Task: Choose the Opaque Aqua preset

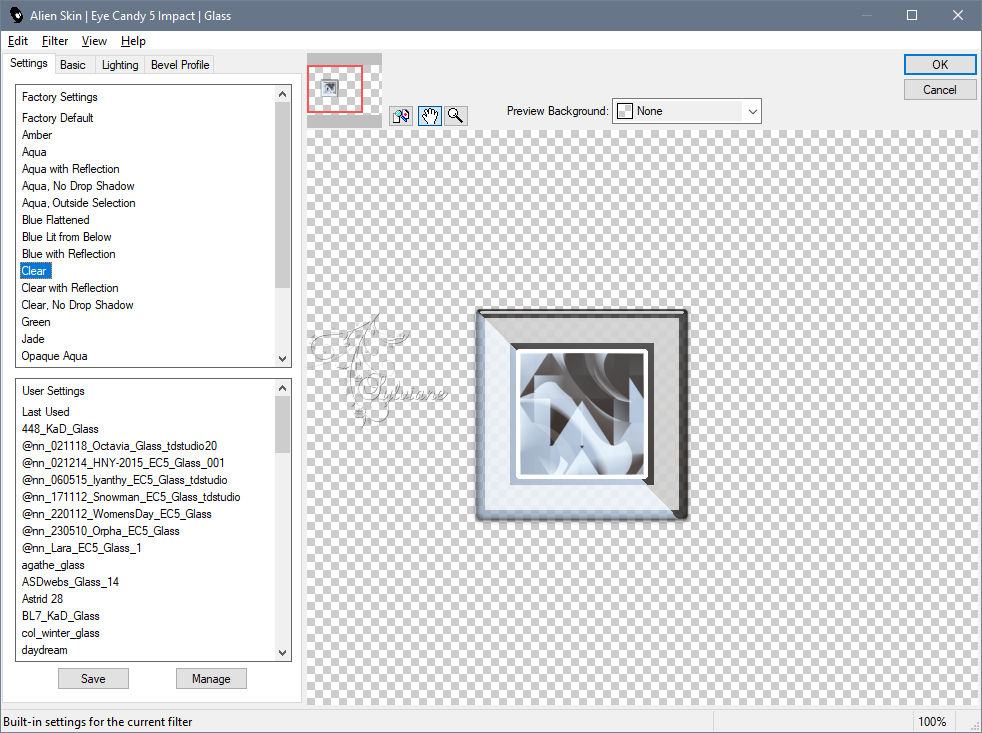Action: click(54, 355)
